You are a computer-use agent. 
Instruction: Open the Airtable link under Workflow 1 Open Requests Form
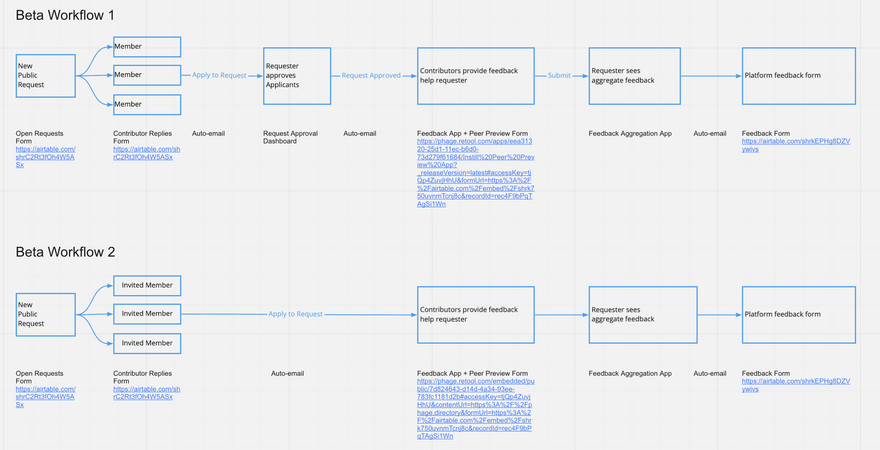45,156
